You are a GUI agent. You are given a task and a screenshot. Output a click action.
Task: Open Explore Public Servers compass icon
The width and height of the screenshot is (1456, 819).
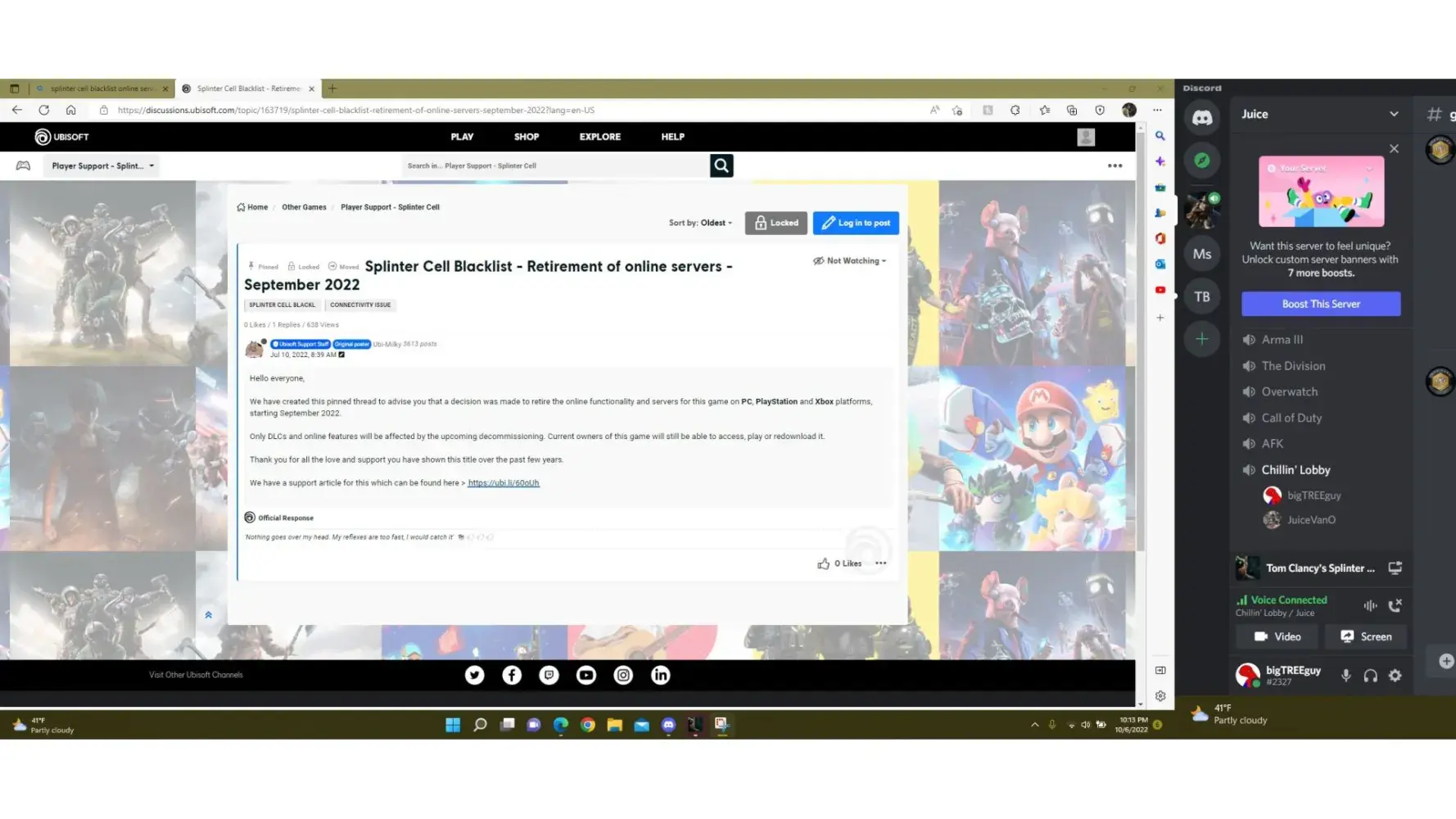click(x=1201, y=161)
